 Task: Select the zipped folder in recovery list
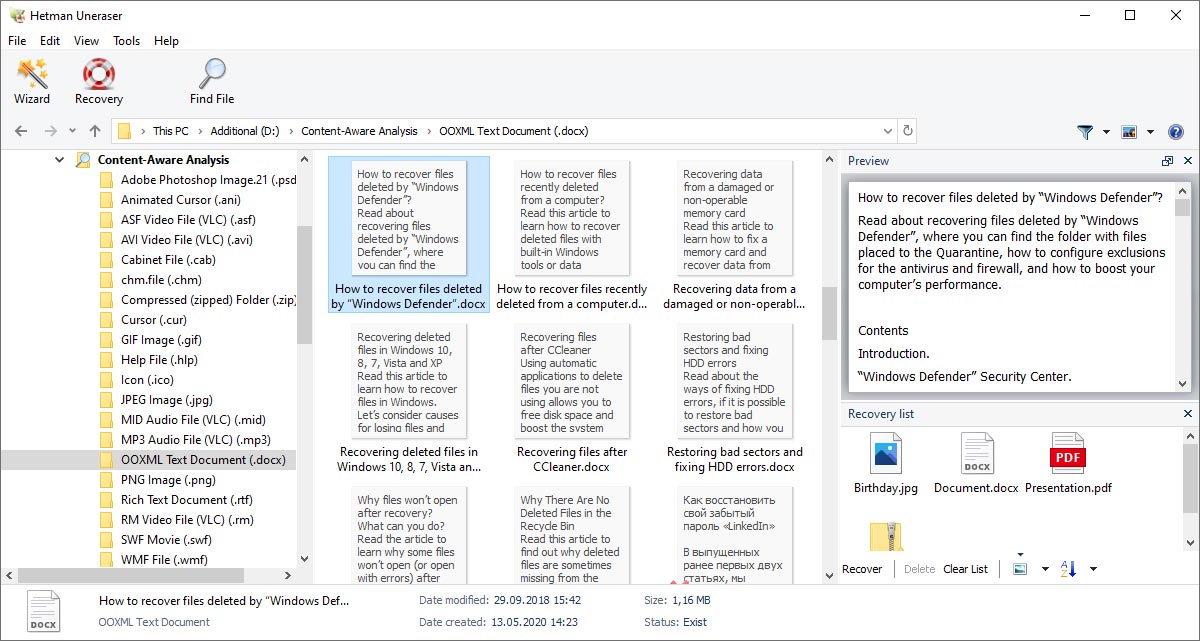coord(886,537)
